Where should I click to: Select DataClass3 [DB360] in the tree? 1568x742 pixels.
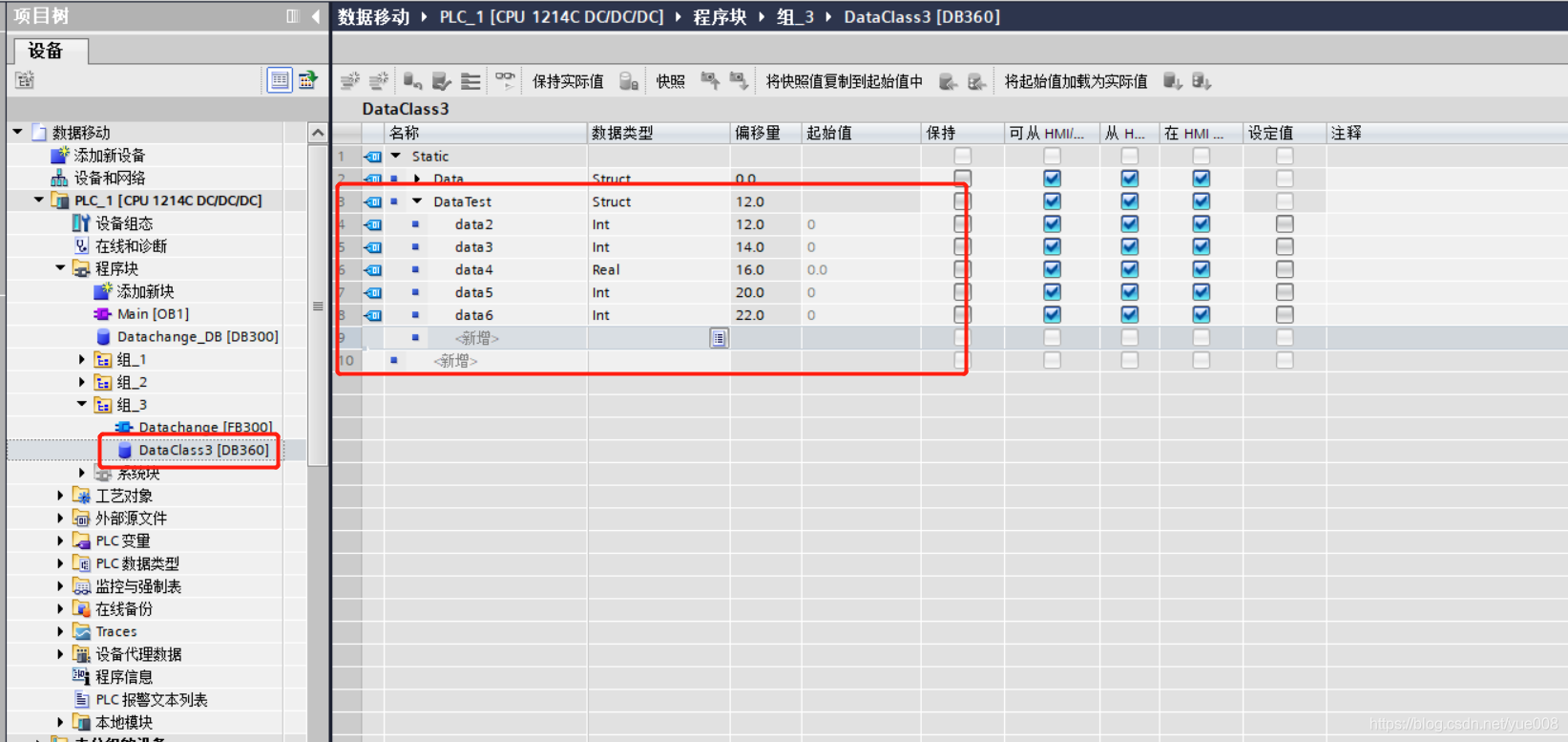203,450
